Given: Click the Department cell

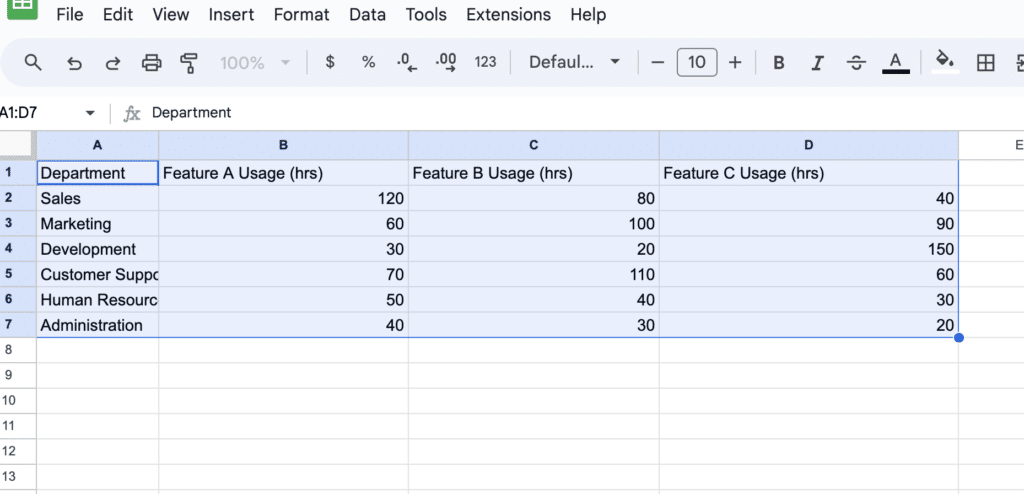Looking at the screenshot, I should (97, 173).
